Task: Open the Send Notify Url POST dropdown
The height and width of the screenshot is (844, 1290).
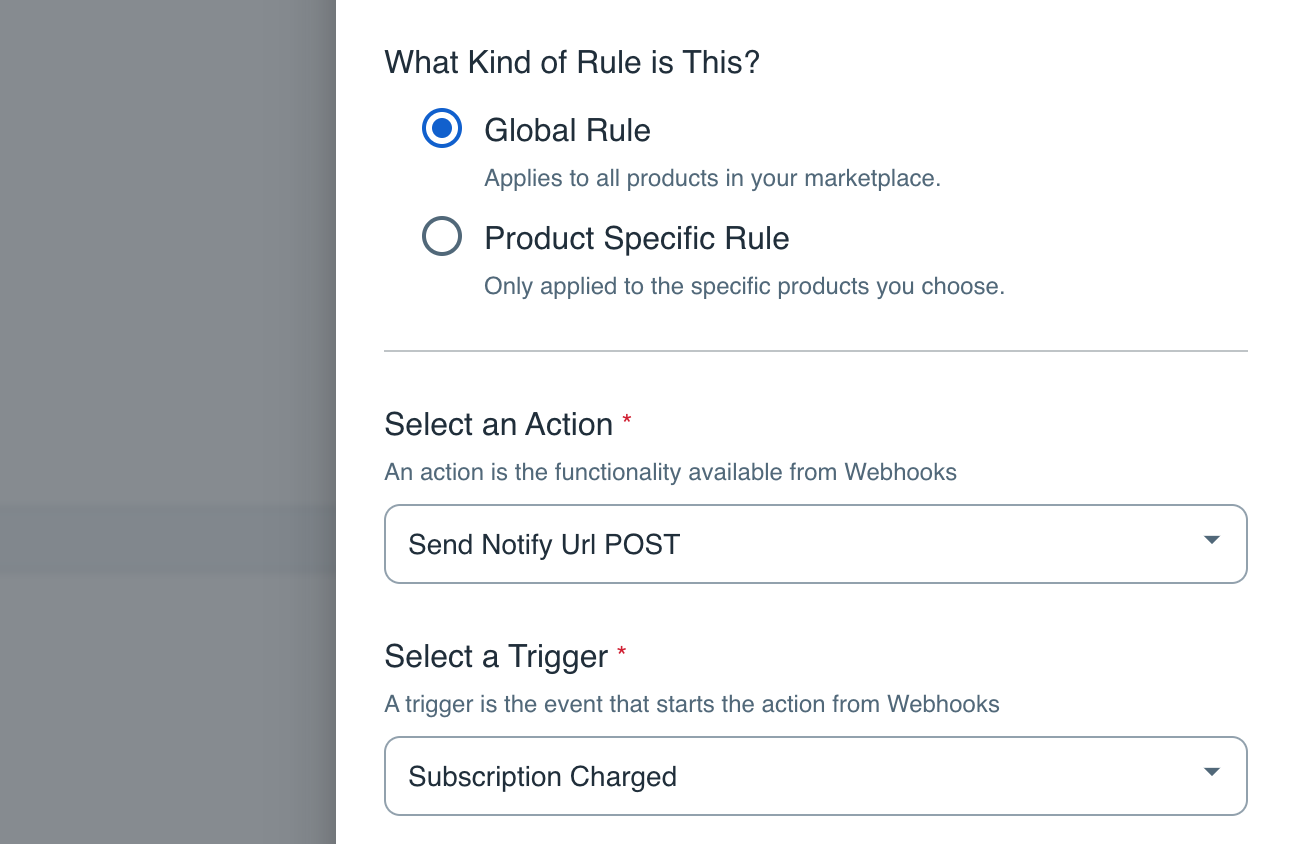Action: point(800,544)
